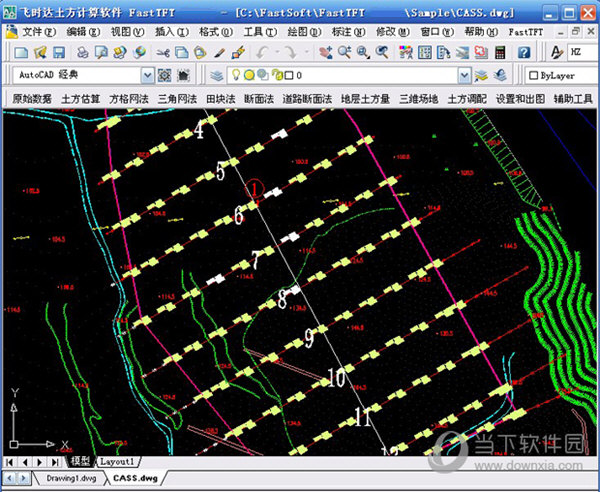Open the 三维场地 menu
This screenshot has width=600, height=492.
[x=419, y=99]
